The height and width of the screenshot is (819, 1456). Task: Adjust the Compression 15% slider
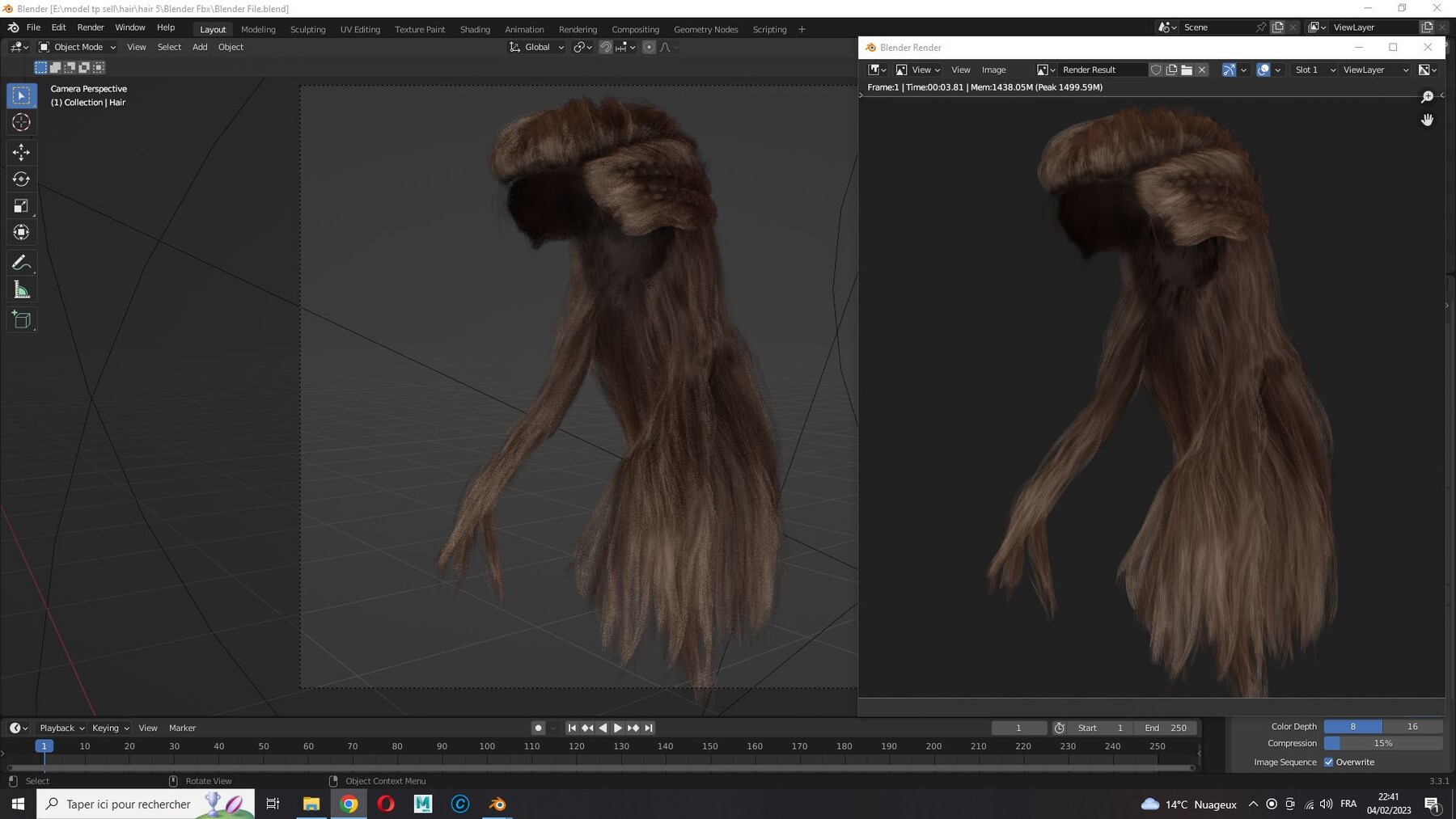[x=1383, y=743]
